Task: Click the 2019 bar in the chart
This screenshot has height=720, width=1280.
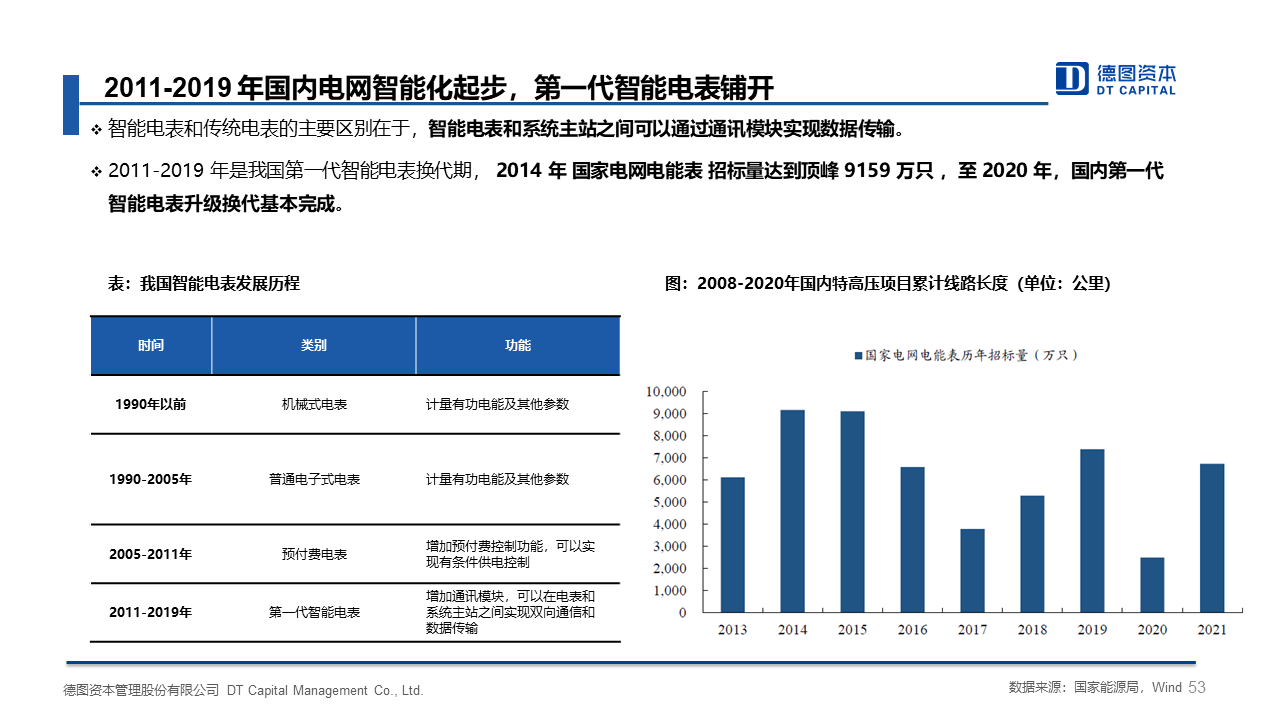Action: tap(1092, 531)
